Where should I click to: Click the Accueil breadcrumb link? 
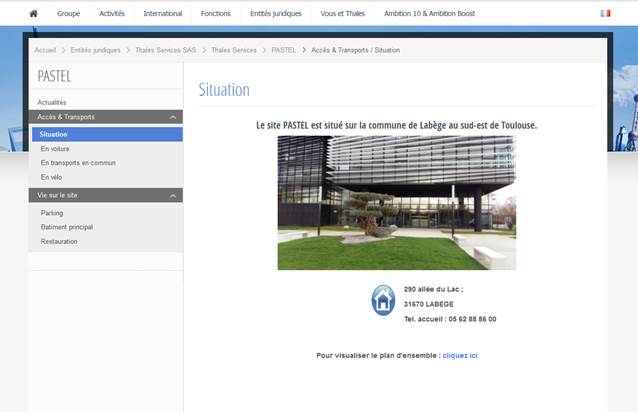[x=45, y=49]
